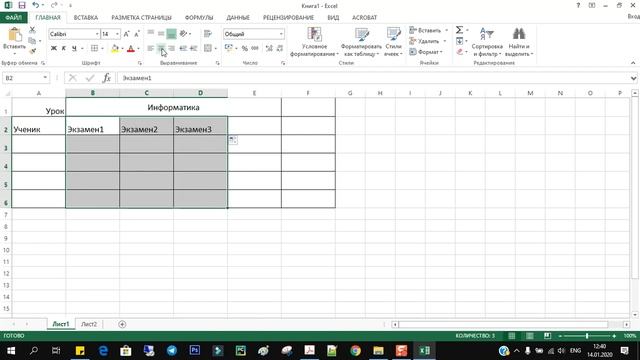This screenshot has width=640, height=360.
Task: Center text horizontally
Action: coord(161,48)
